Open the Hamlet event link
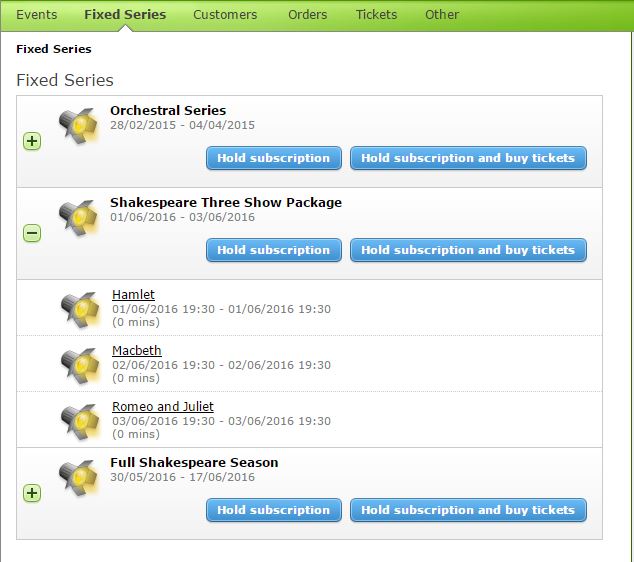The image size is (634, 562). coord(133,294)
